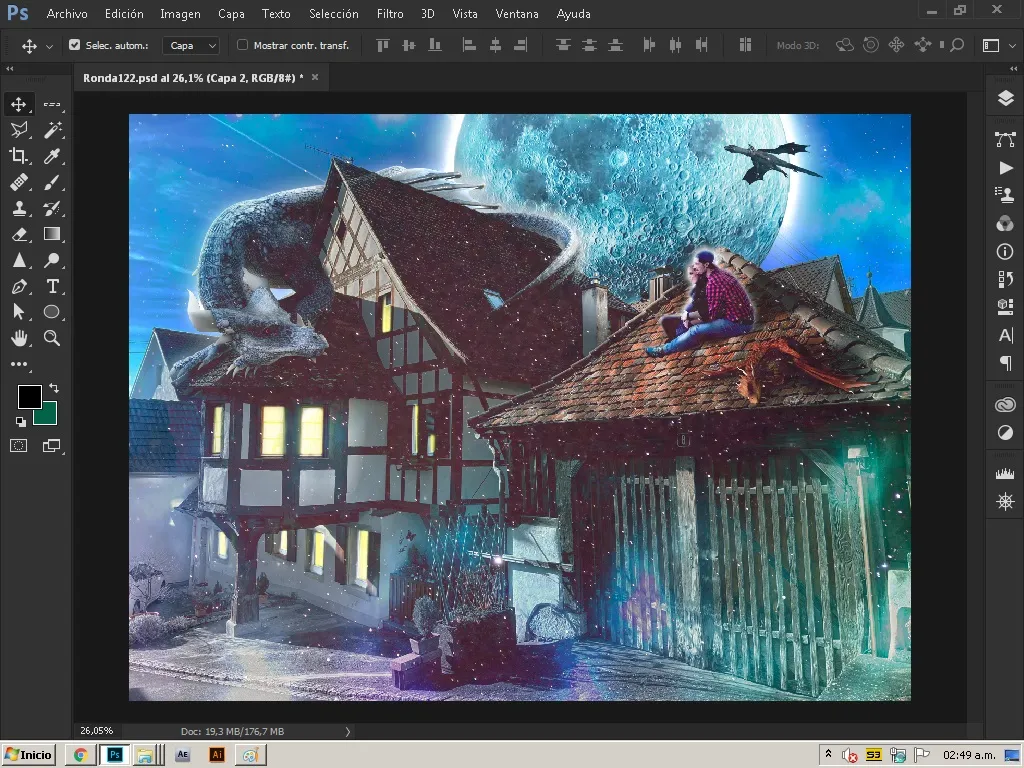Select the Zoom tool in the toolbox
This screenshot has height=768, width=1024.
[x=52, y=338]
